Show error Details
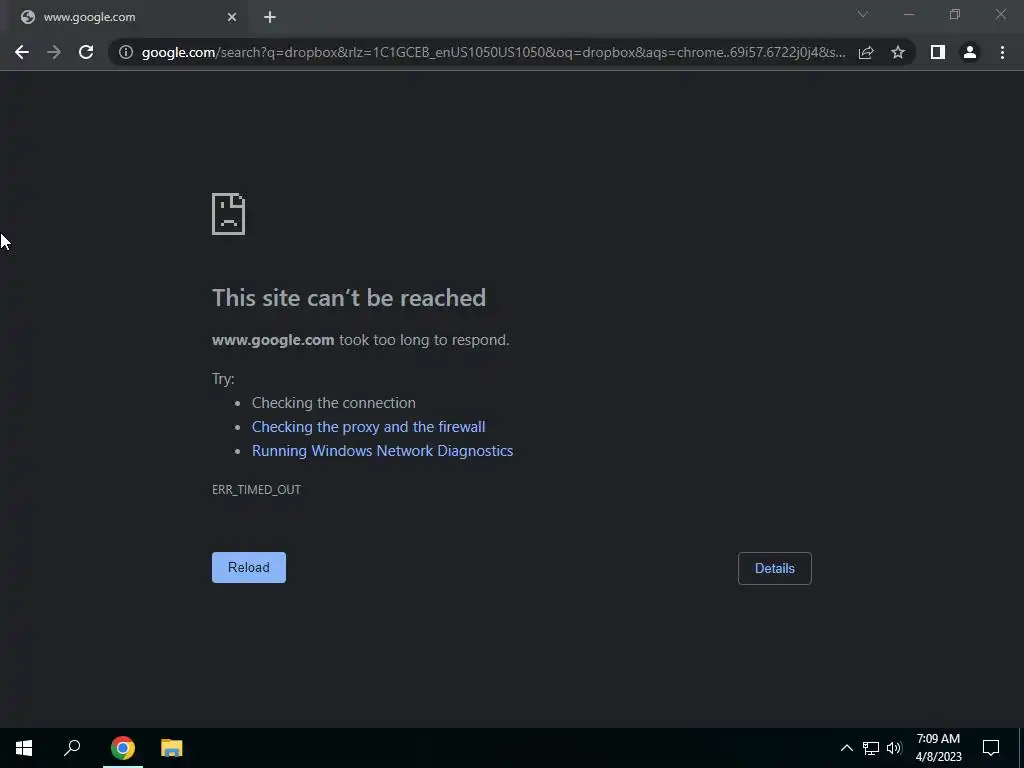The image size is (1024, 768). click(x=775, y=568)
